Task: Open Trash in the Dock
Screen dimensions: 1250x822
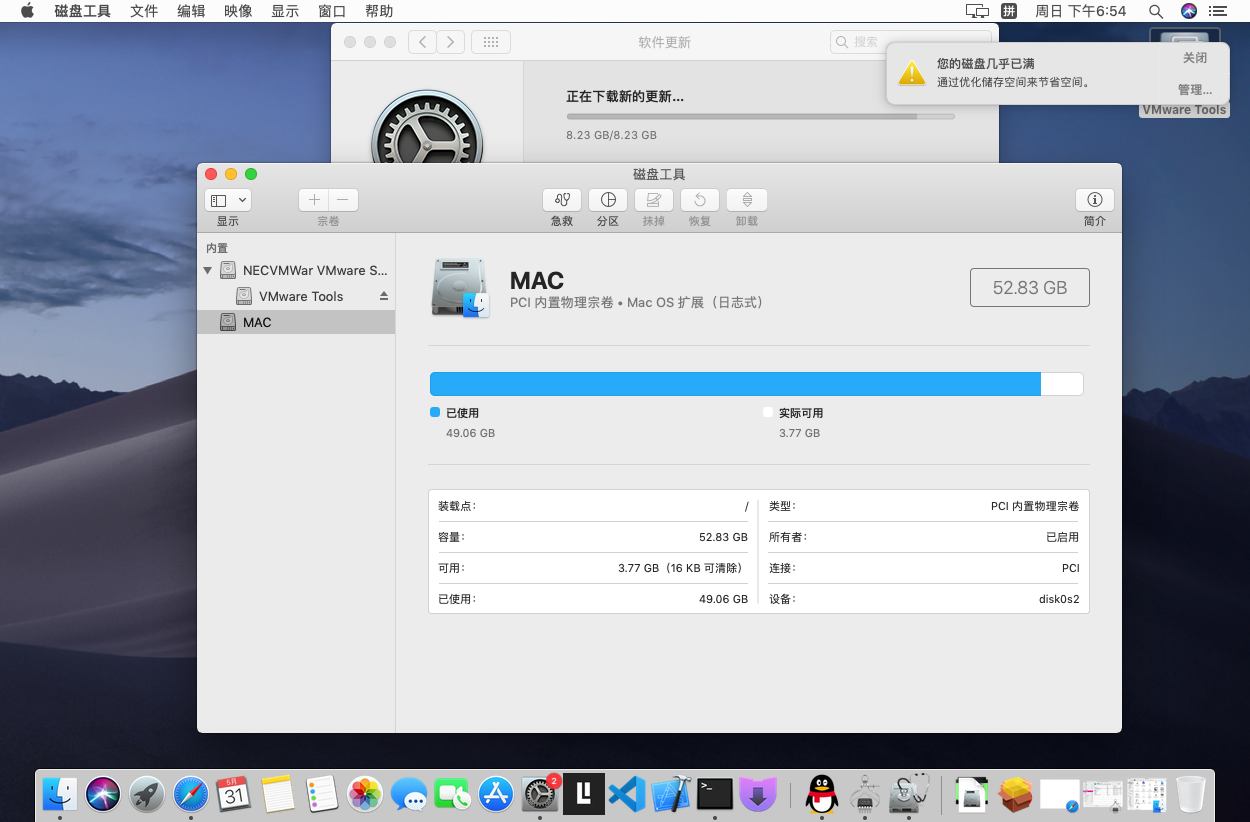Action: 1191,794
